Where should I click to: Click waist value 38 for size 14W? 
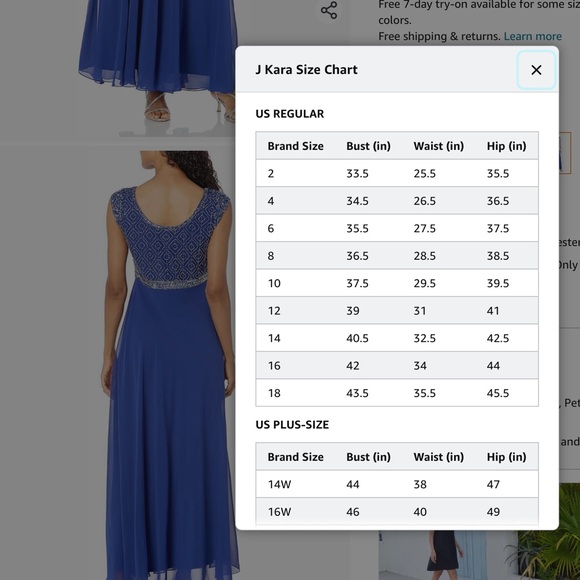(x=420, y=485)
